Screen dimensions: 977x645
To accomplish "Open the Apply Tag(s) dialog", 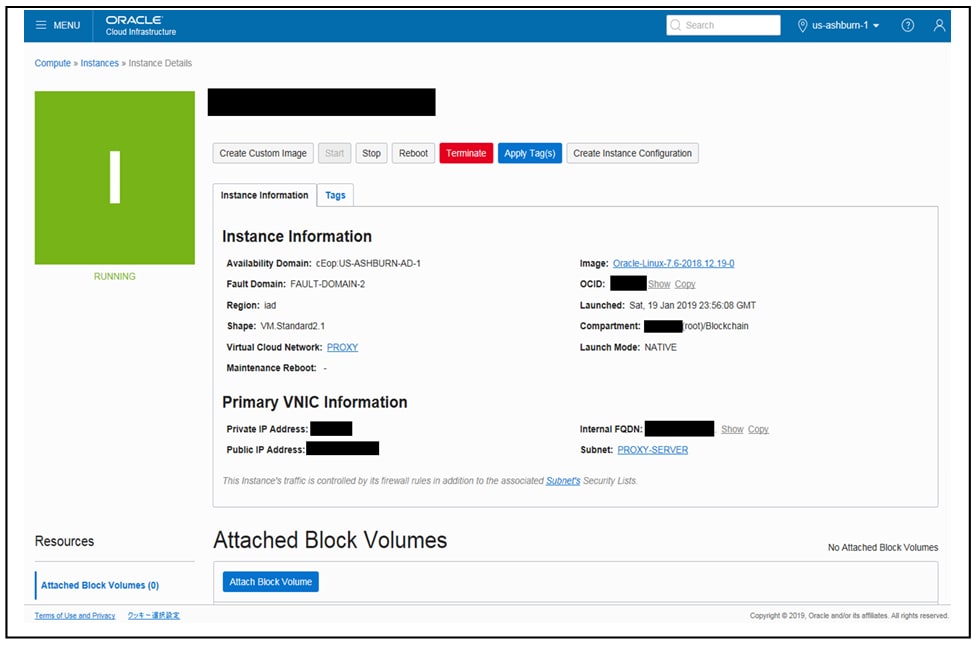I will pos(529,153).
